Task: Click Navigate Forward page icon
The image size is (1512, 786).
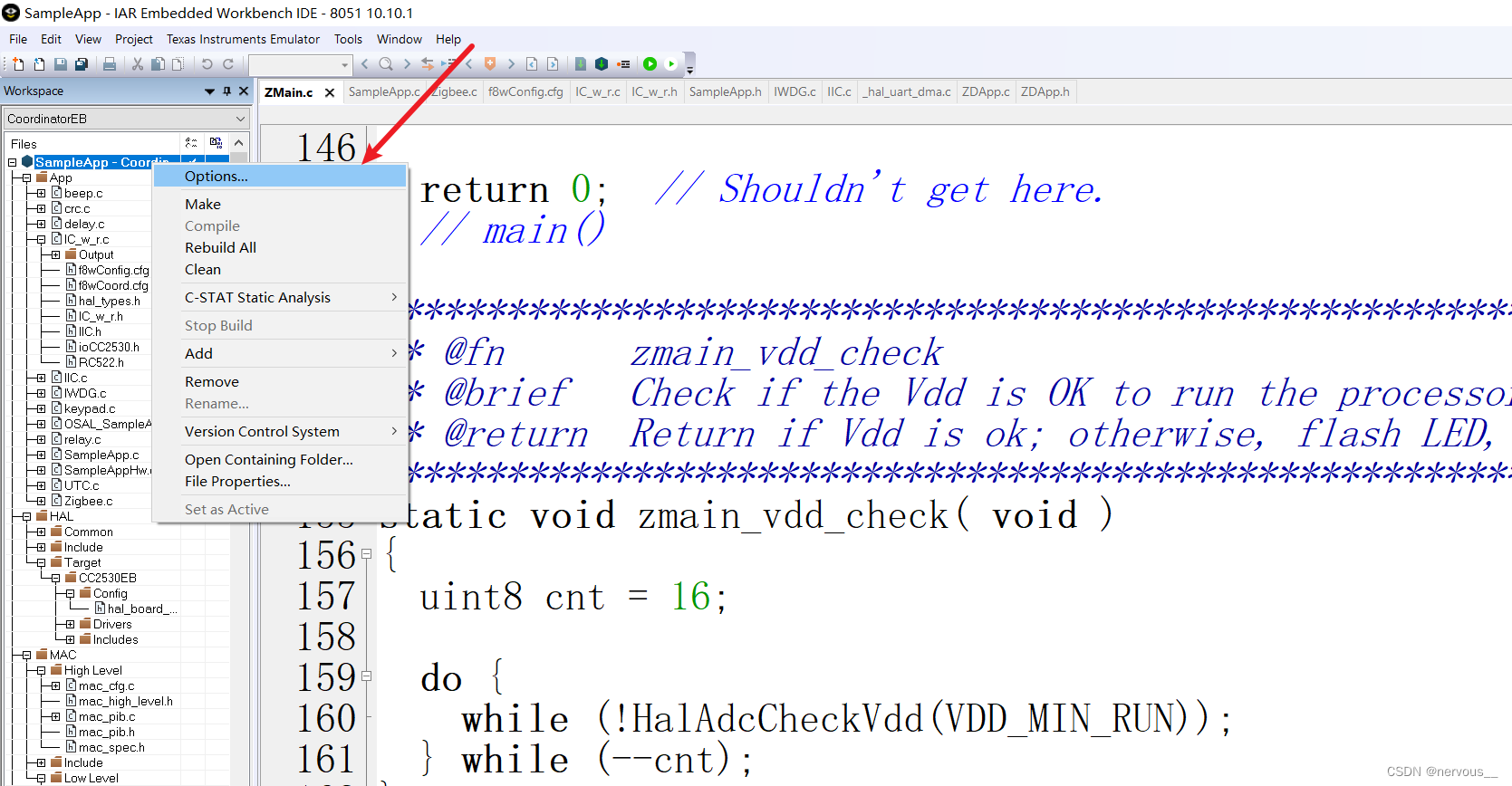Action: coord(553,64)
